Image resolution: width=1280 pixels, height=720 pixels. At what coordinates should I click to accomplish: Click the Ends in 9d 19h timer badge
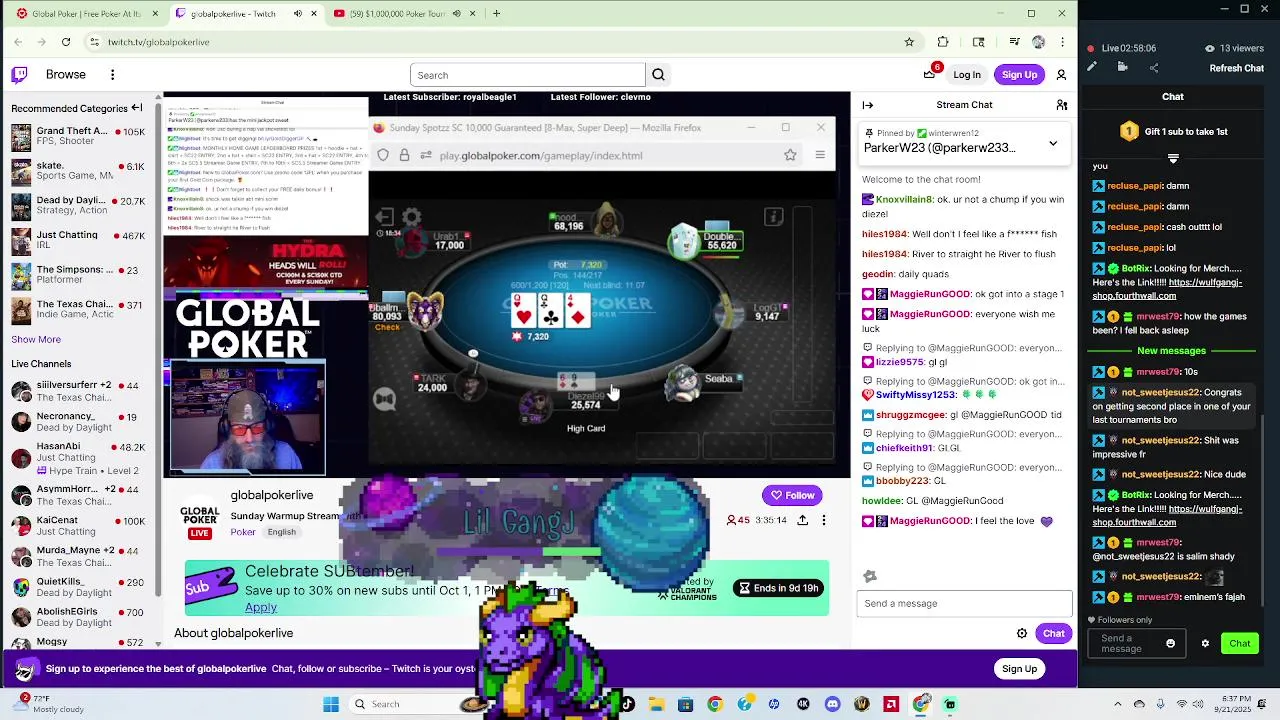pyautogui.click(x=780, y=588)
